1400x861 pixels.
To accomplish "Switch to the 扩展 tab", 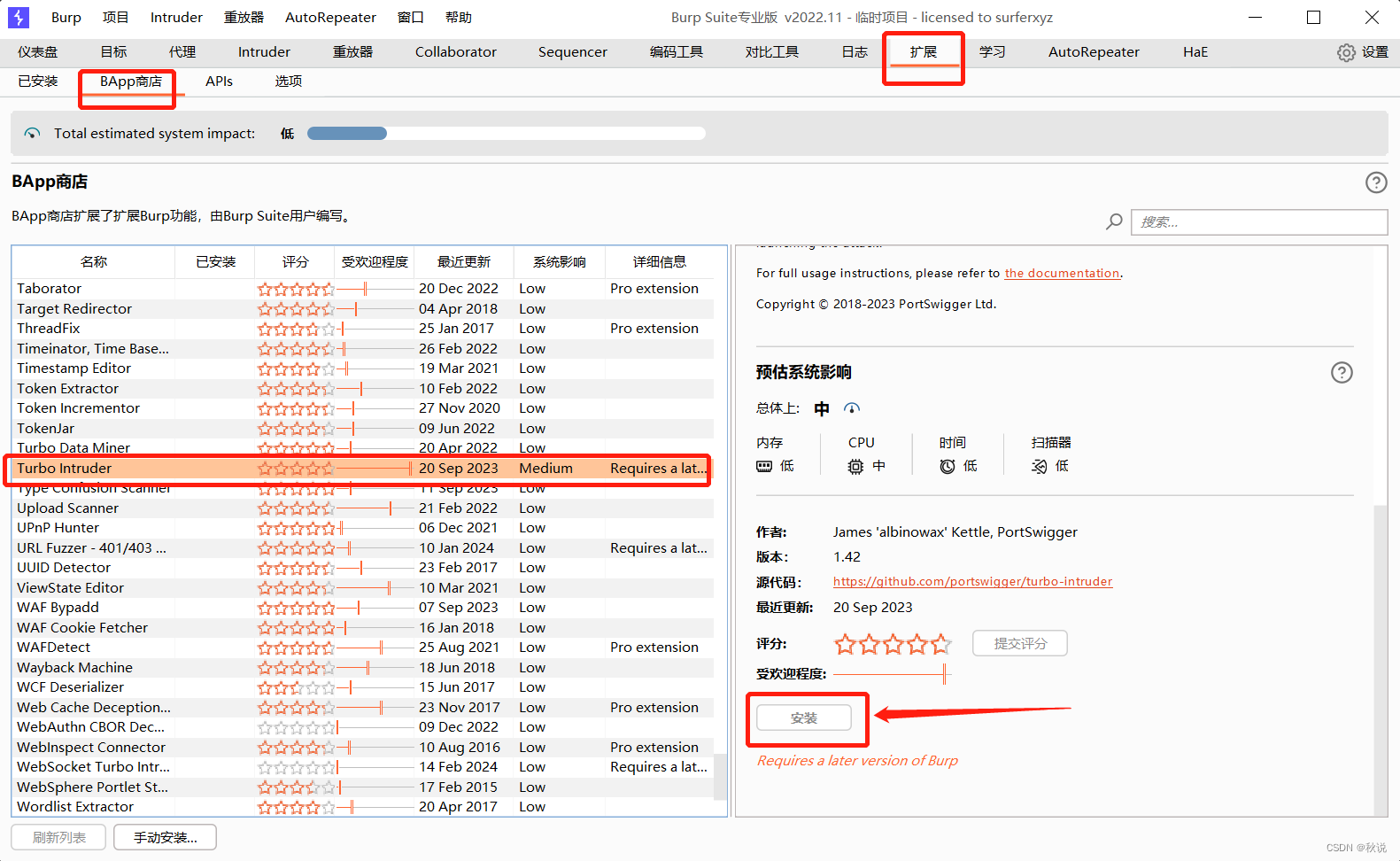I will click(x=924, y=52).
